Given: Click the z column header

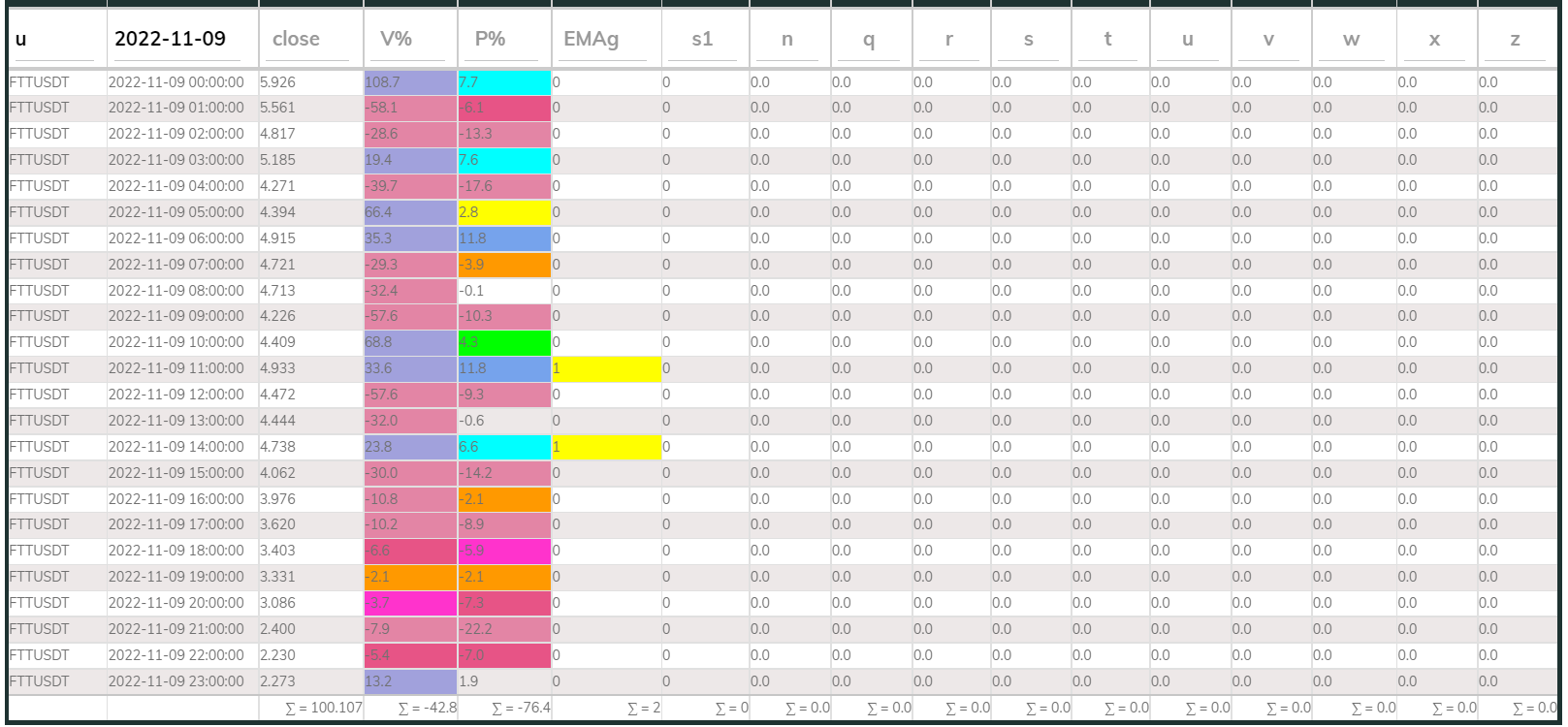Looking at the screenshot, I should pyautogui.click(x=1515, y=39).
